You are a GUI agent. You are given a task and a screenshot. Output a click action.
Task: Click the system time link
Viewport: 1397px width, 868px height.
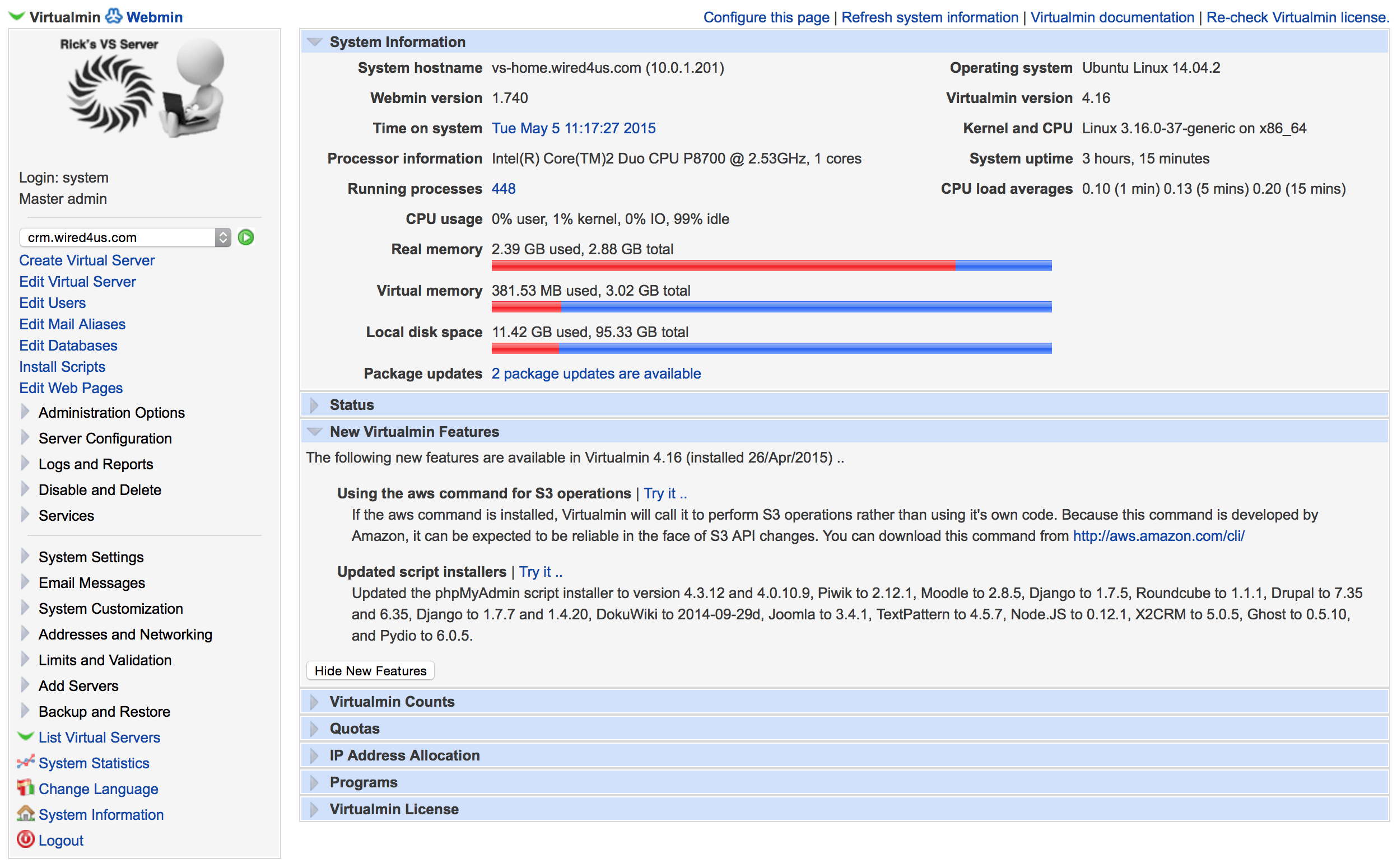coord(574,128)
